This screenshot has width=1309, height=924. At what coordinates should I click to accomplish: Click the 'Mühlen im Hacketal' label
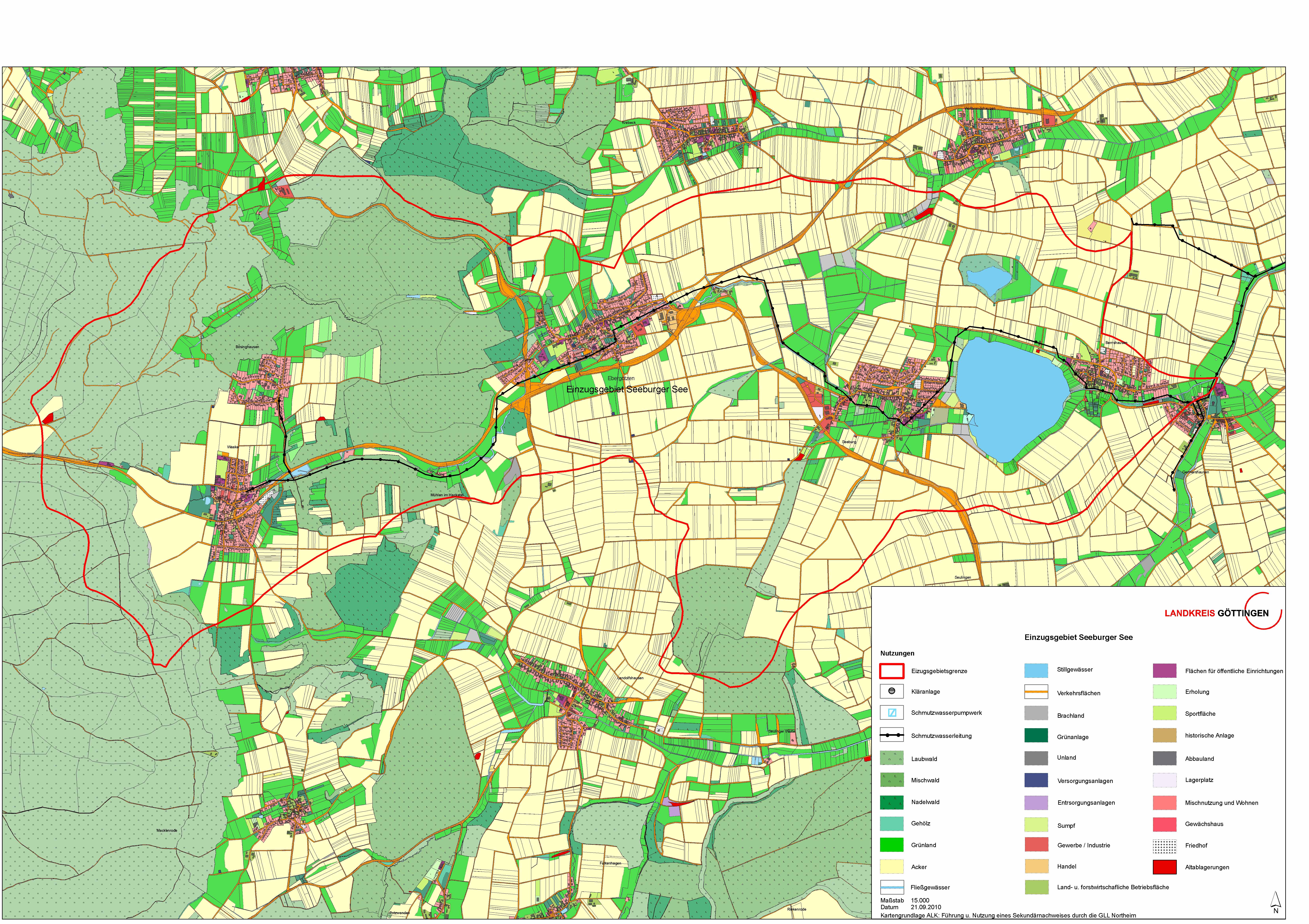click(x=447, y=495)
